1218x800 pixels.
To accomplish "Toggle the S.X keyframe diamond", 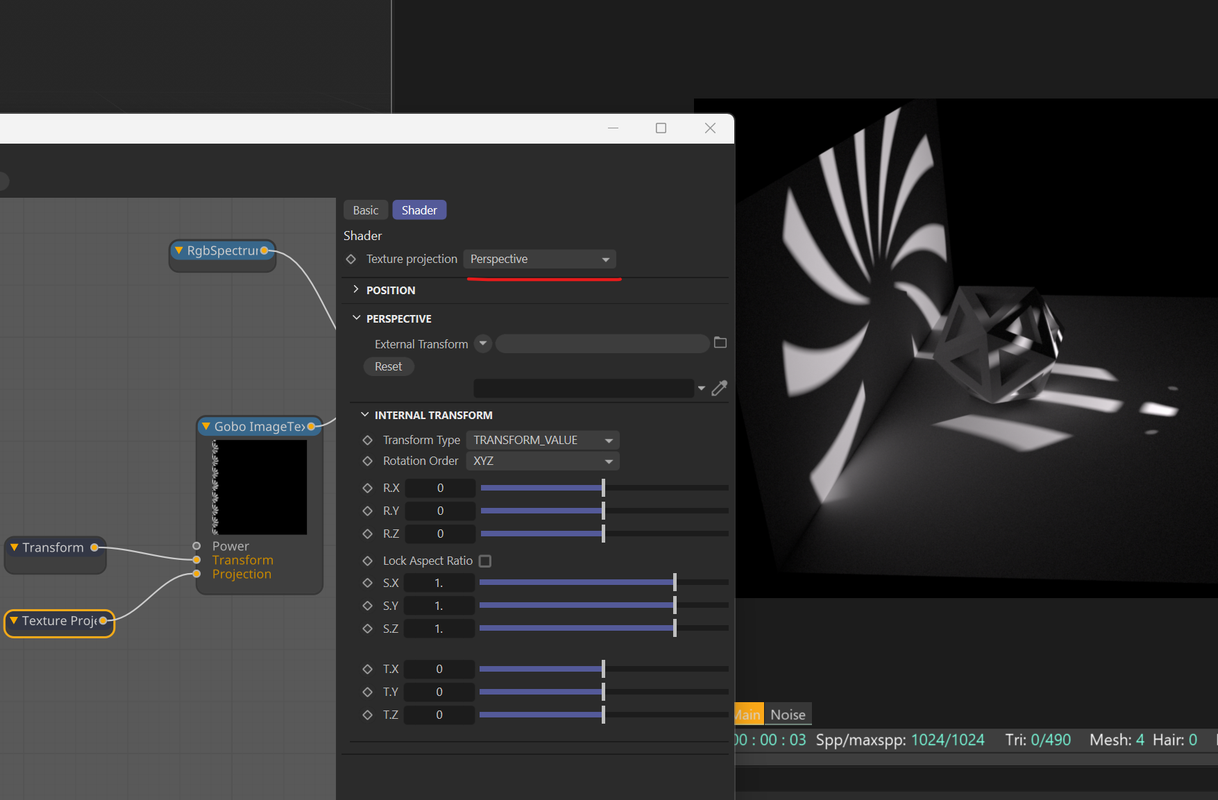I will [367, 583].
